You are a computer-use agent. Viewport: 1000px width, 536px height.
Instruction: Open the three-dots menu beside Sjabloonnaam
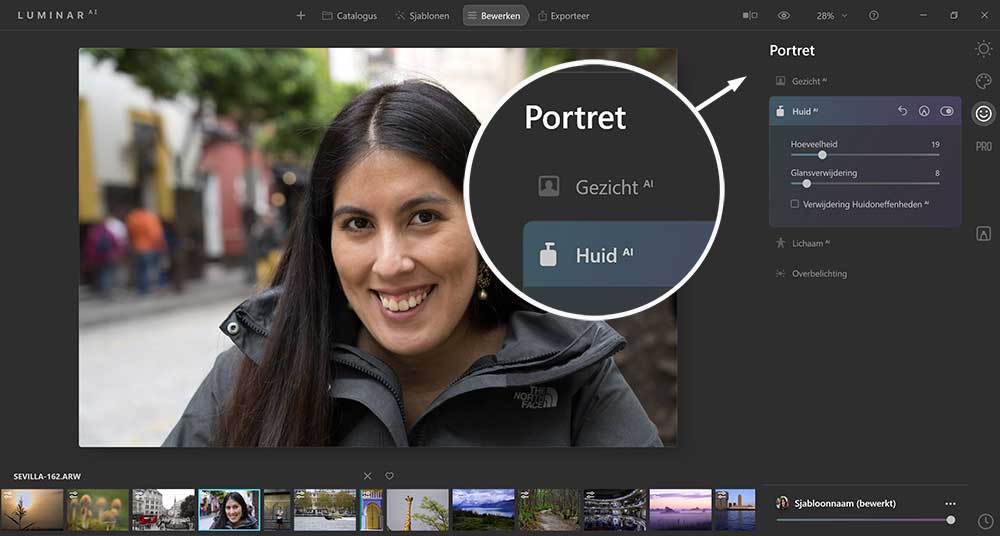(951, 503)
